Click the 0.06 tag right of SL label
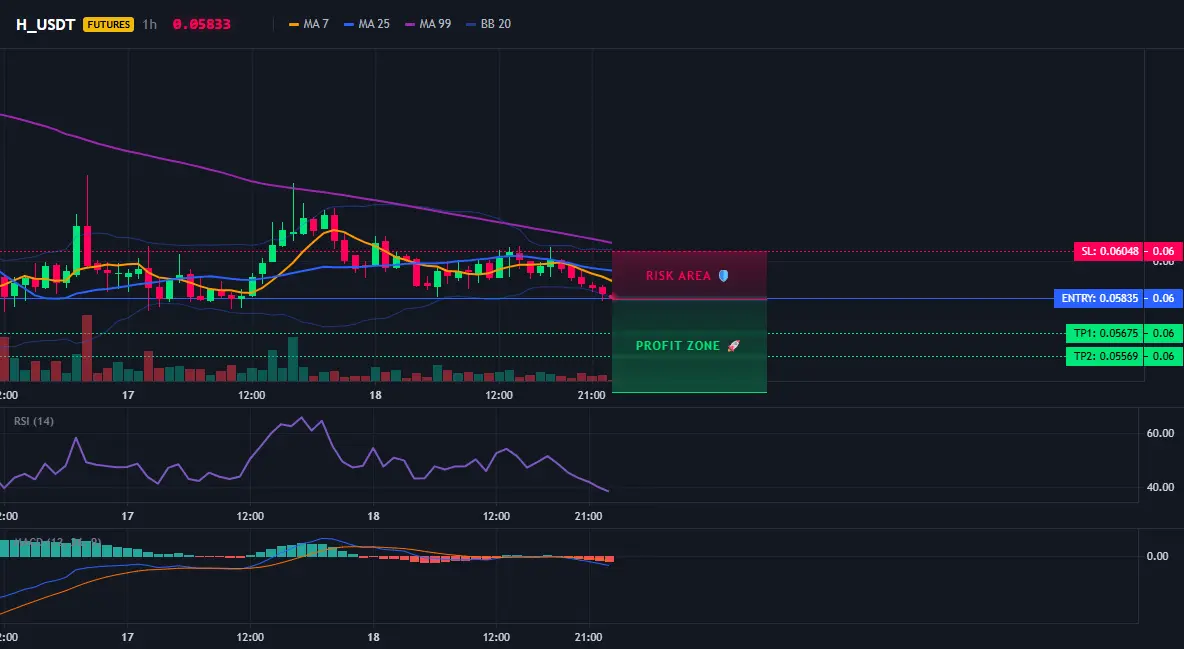 click(1164, 251)
